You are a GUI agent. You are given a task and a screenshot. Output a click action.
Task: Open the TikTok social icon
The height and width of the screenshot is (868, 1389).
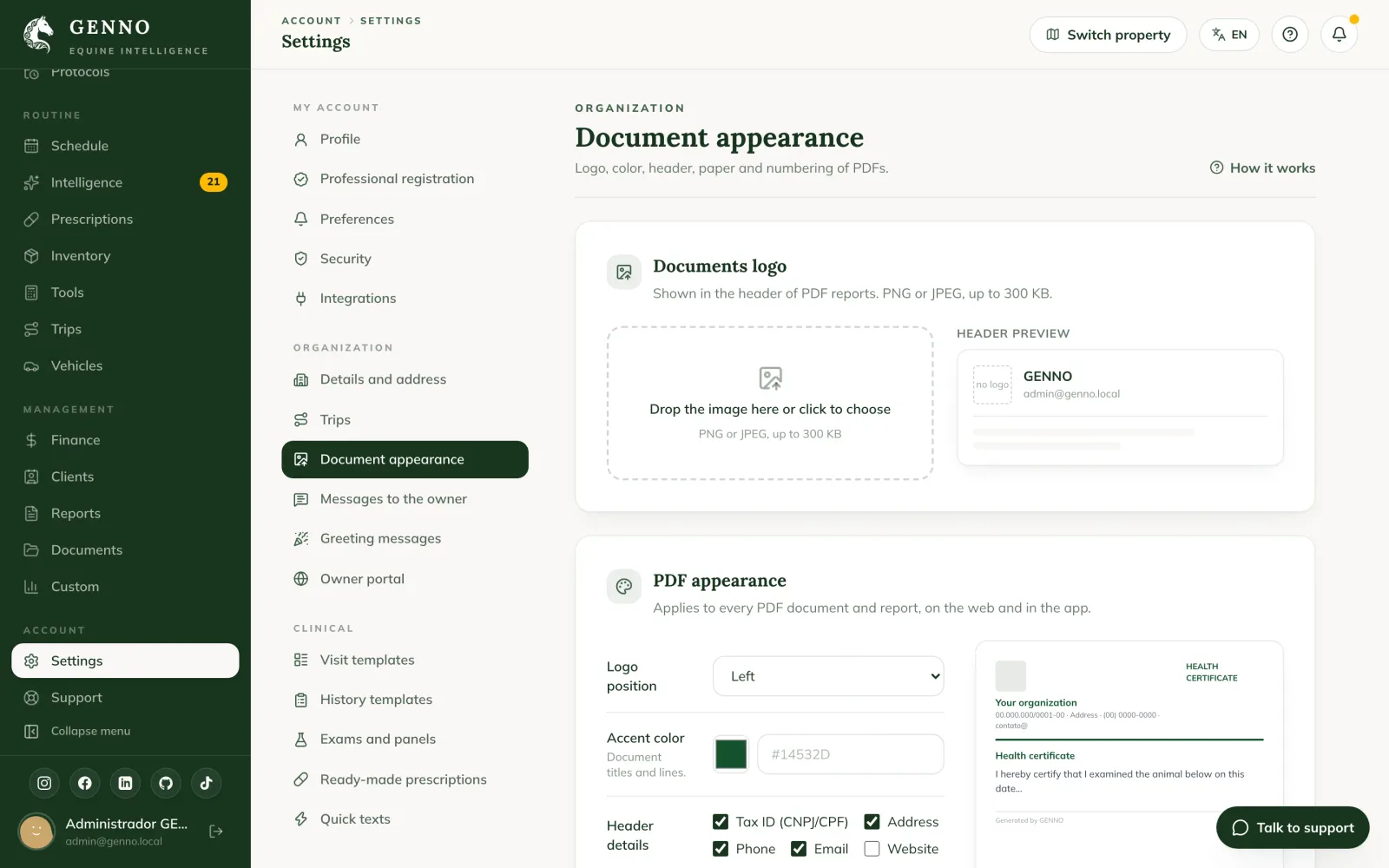tap(206, 783)
